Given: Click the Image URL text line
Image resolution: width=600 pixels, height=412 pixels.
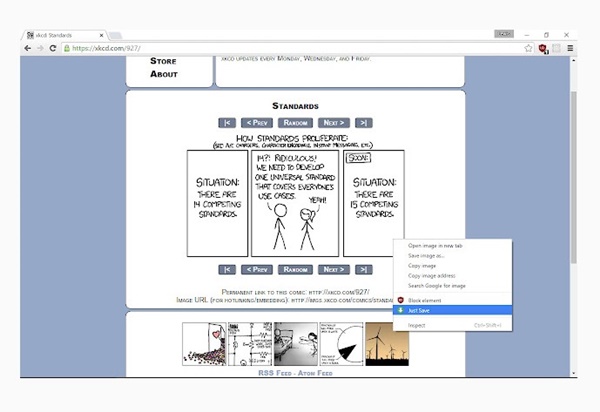Looking at the screenshot, I should coord(284,300).
